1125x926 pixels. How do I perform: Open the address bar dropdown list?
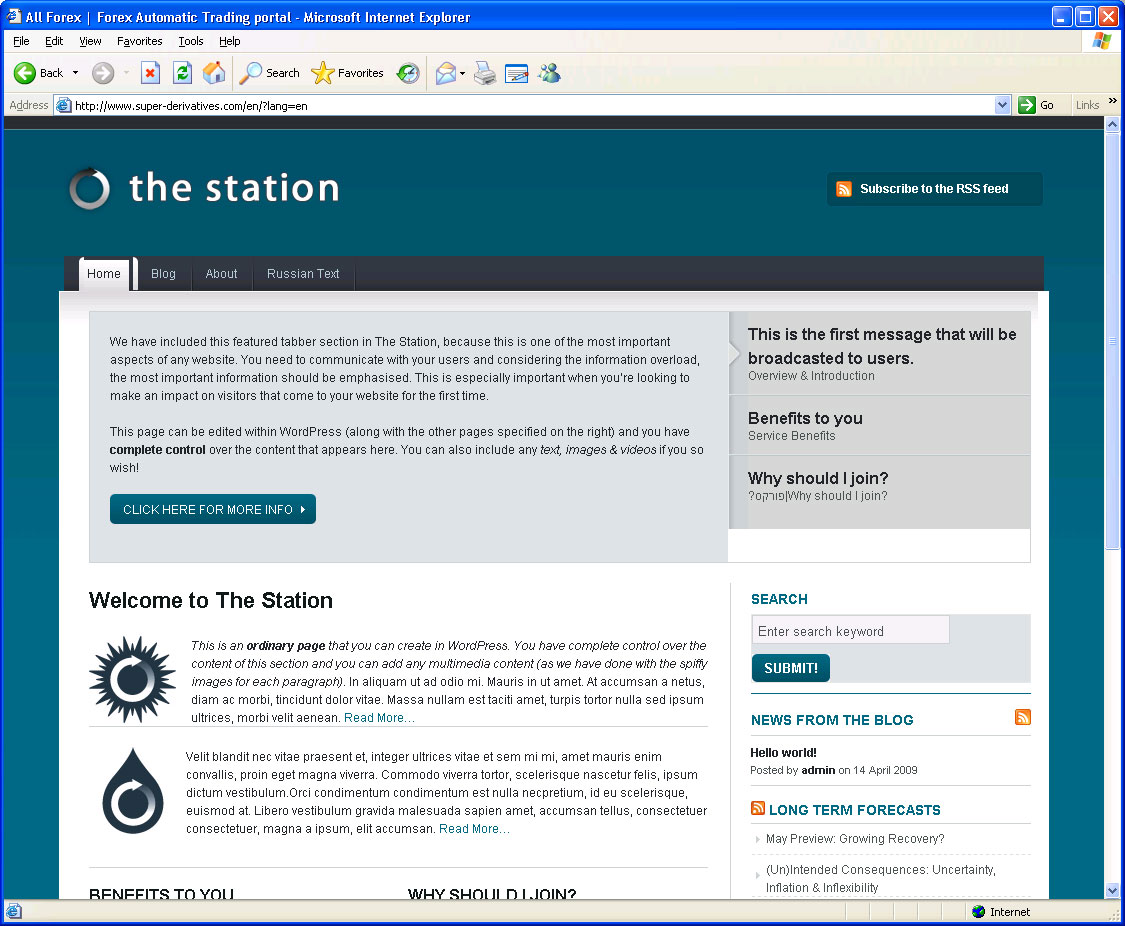tap(1003, 105)
